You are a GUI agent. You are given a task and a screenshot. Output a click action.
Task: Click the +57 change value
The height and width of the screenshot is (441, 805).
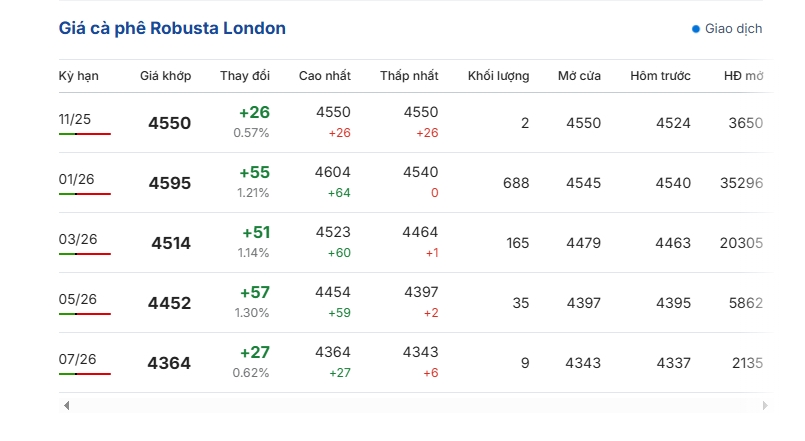tap(255, 293)
